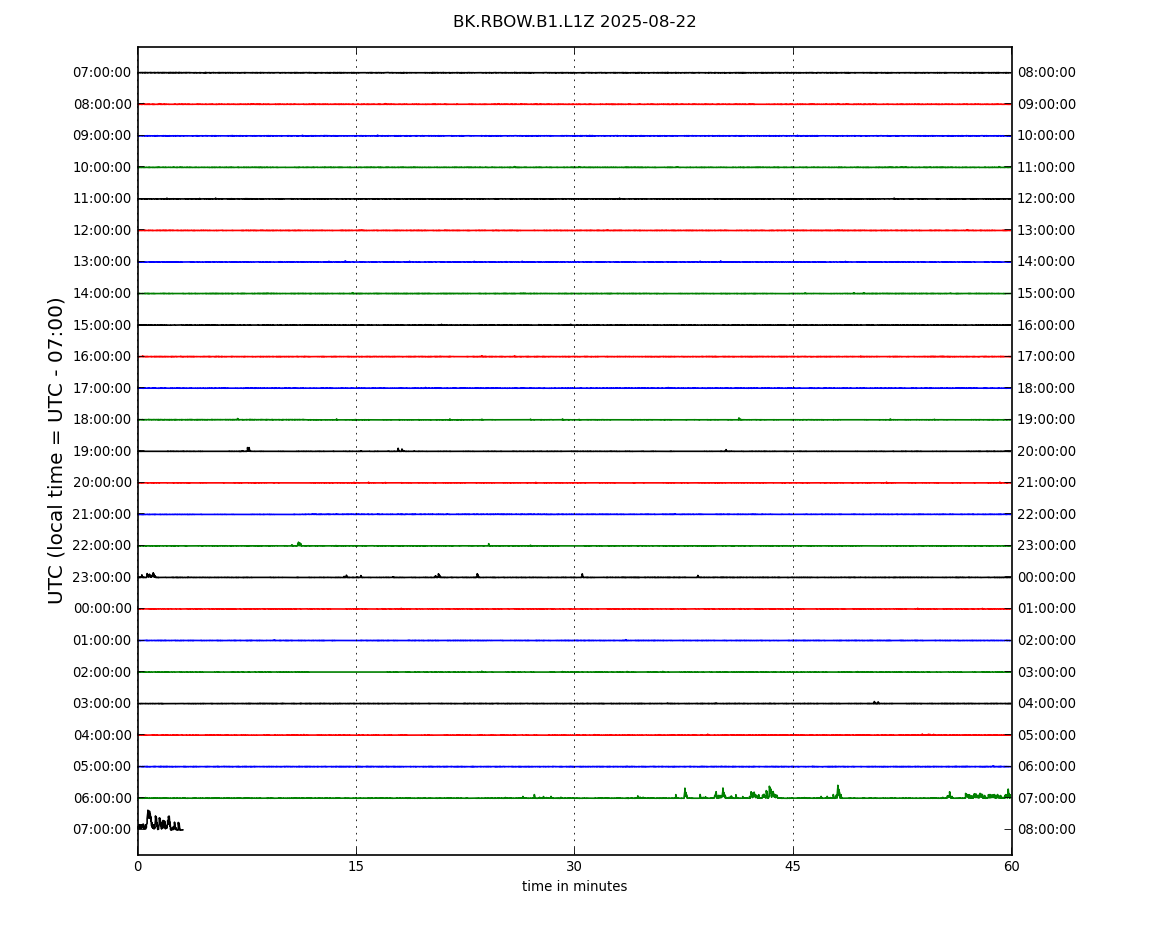
Task: Click left-axis label 04:00:00
Action: [x=103, y=735]
